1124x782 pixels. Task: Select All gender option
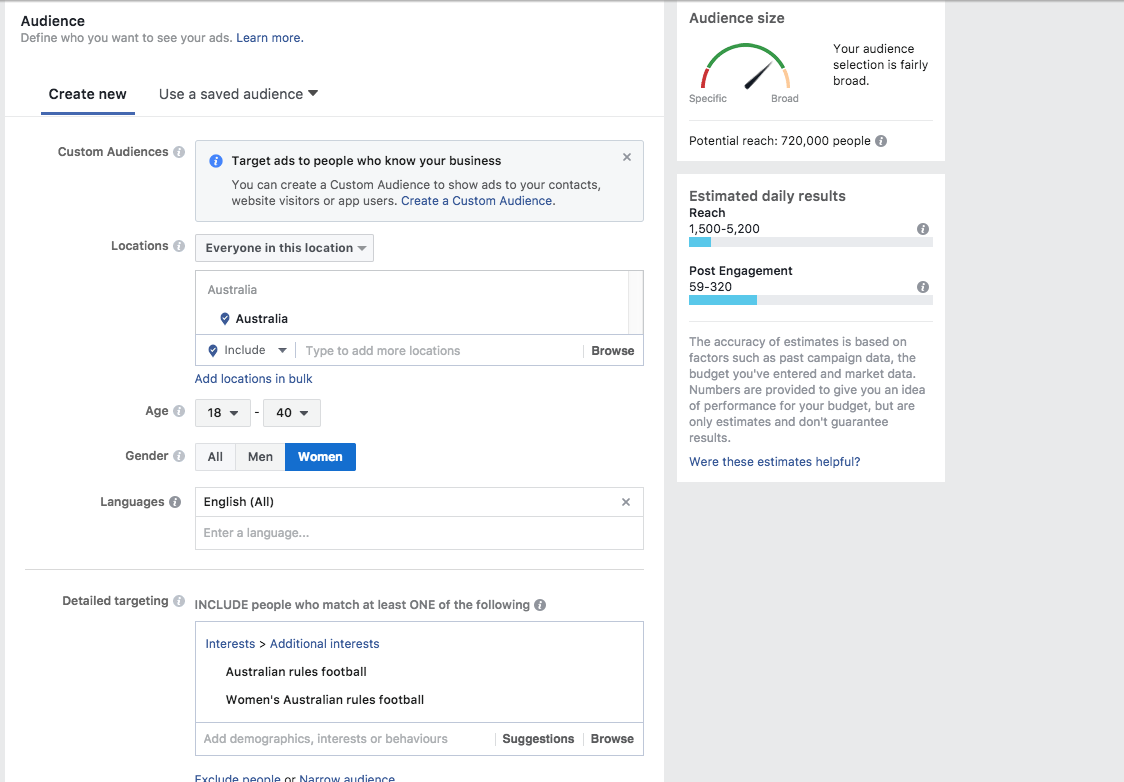tap(215, 457)
